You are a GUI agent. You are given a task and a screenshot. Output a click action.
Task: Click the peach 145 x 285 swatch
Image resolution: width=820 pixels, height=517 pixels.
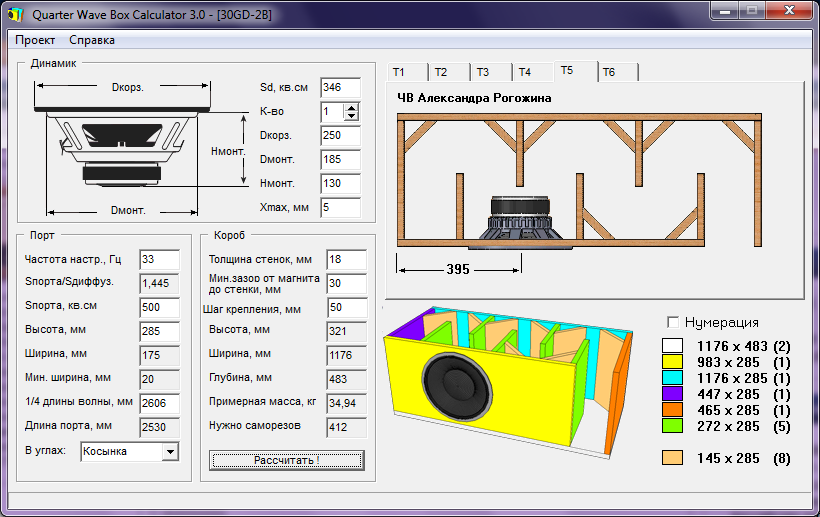(x=673, y=458)
